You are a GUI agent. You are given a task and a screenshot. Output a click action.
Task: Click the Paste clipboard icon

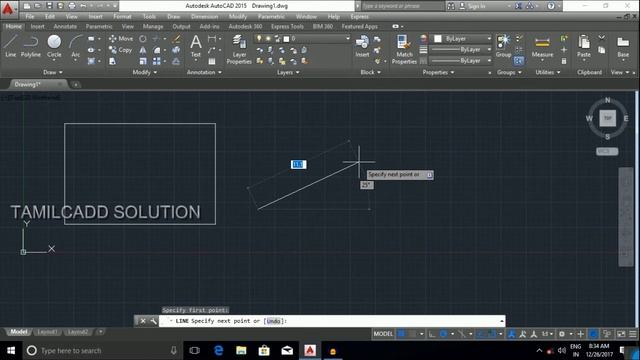tap(584, 46)
